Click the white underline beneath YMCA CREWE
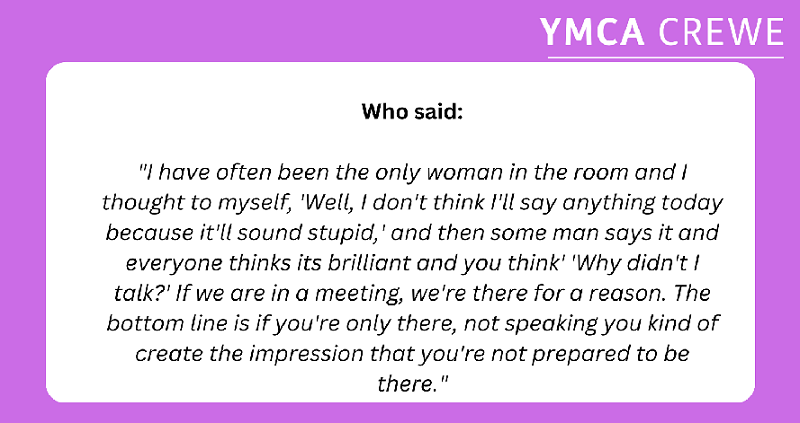Viewport: 800px width, 423px height. click(666, 58)
